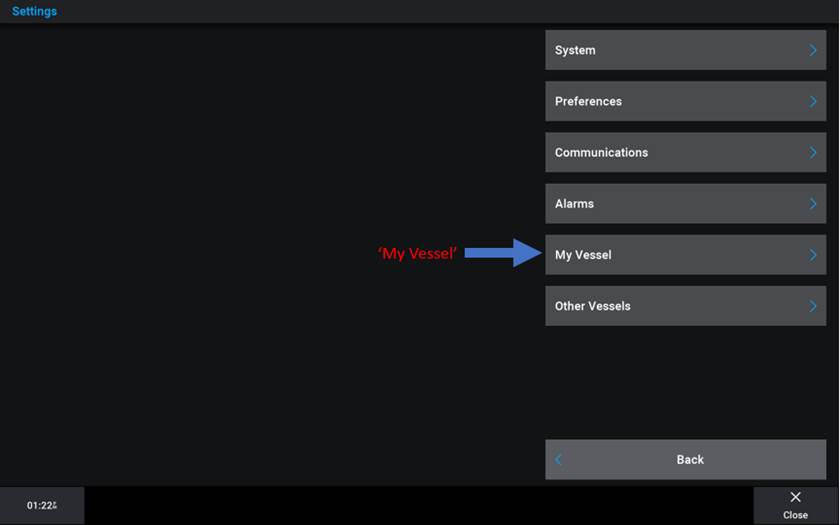Click the chevron arrow on System row

pos(812,50)
